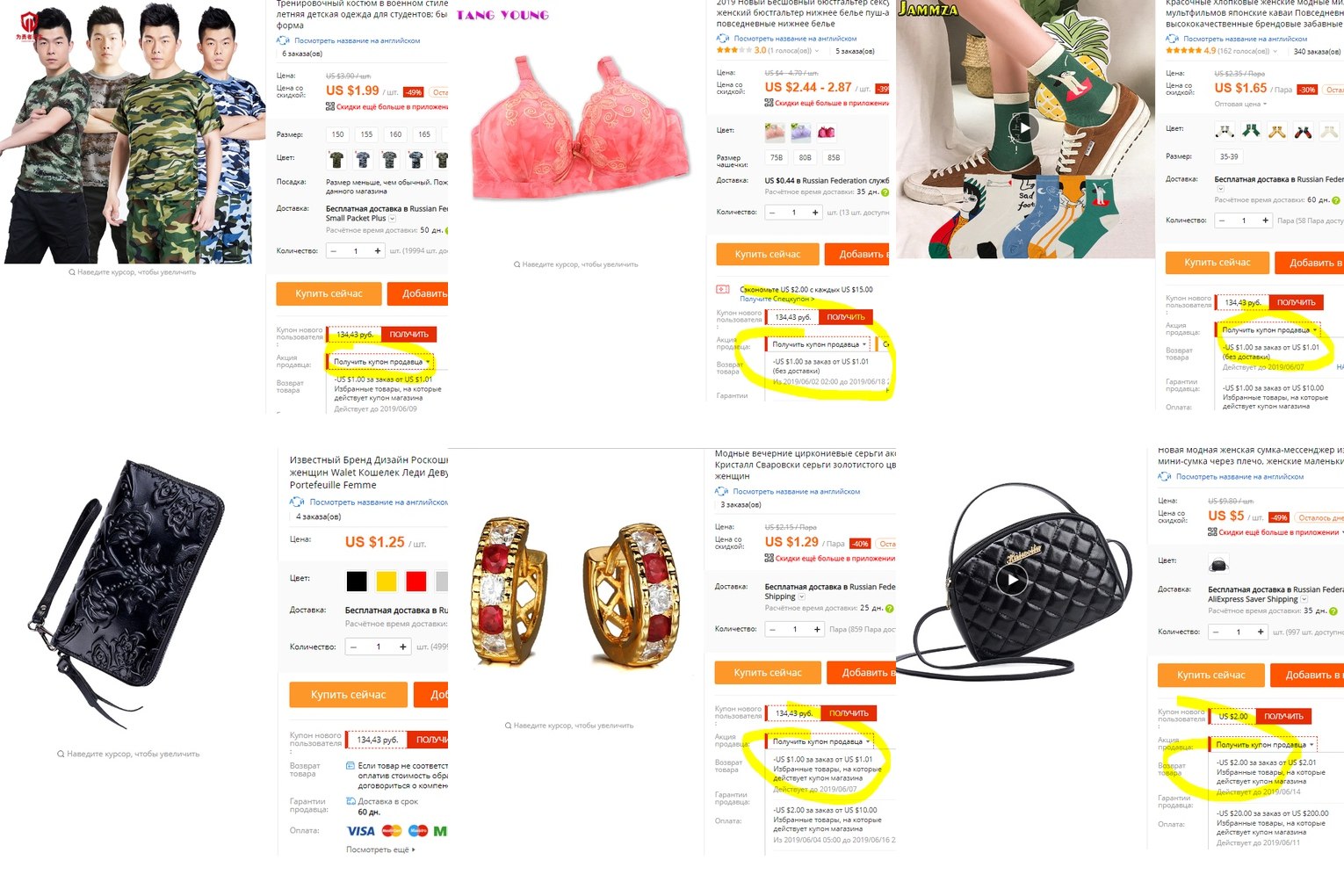Click the translate icon beside the wallet's English title link
Image resolution: width=1344 pixels, height=896 pixels.
click(x=297, y=502)
